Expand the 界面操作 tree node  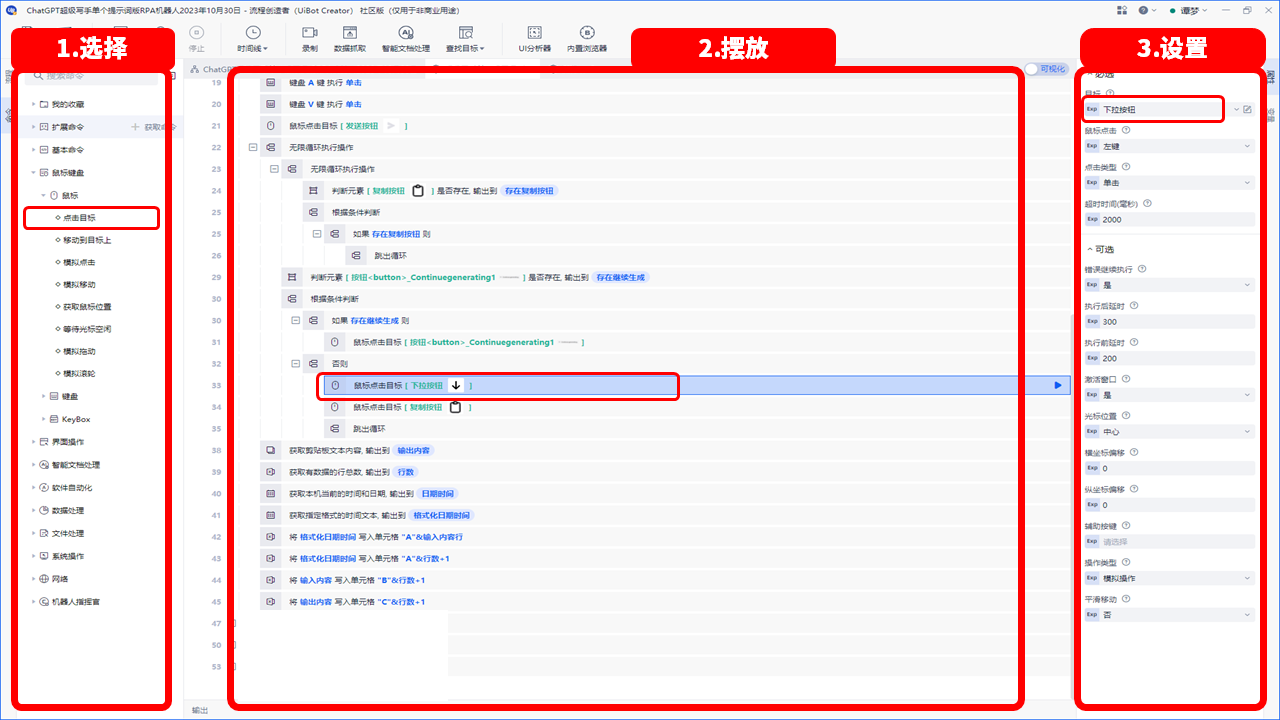pyautogui.click(x=32, y=442)
